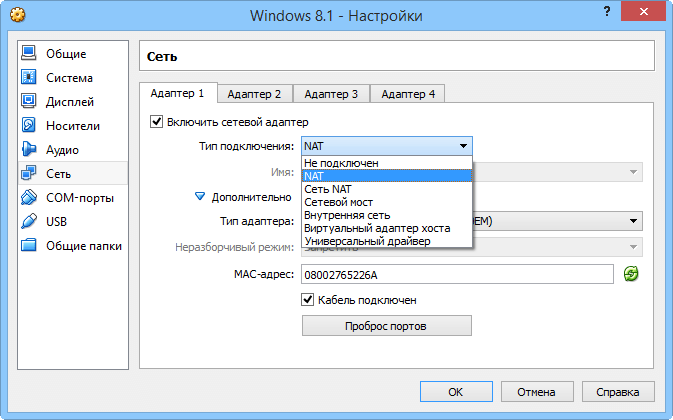The image size is (673, 420).
Task: Choose Виртуальный адаптер хоста
Action: tap(387, 228)
